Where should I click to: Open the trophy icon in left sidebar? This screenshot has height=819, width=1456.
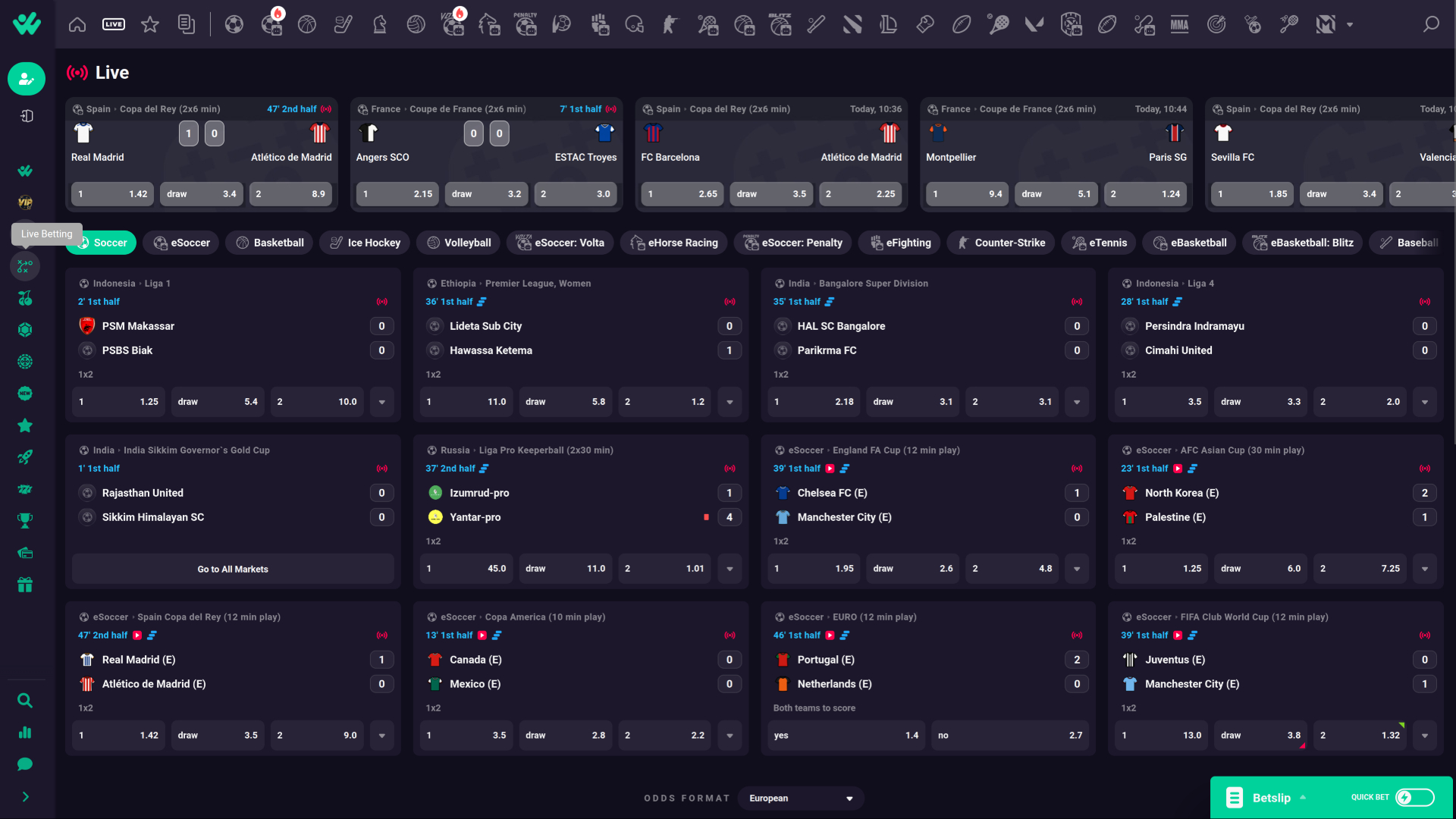point(25,521)
